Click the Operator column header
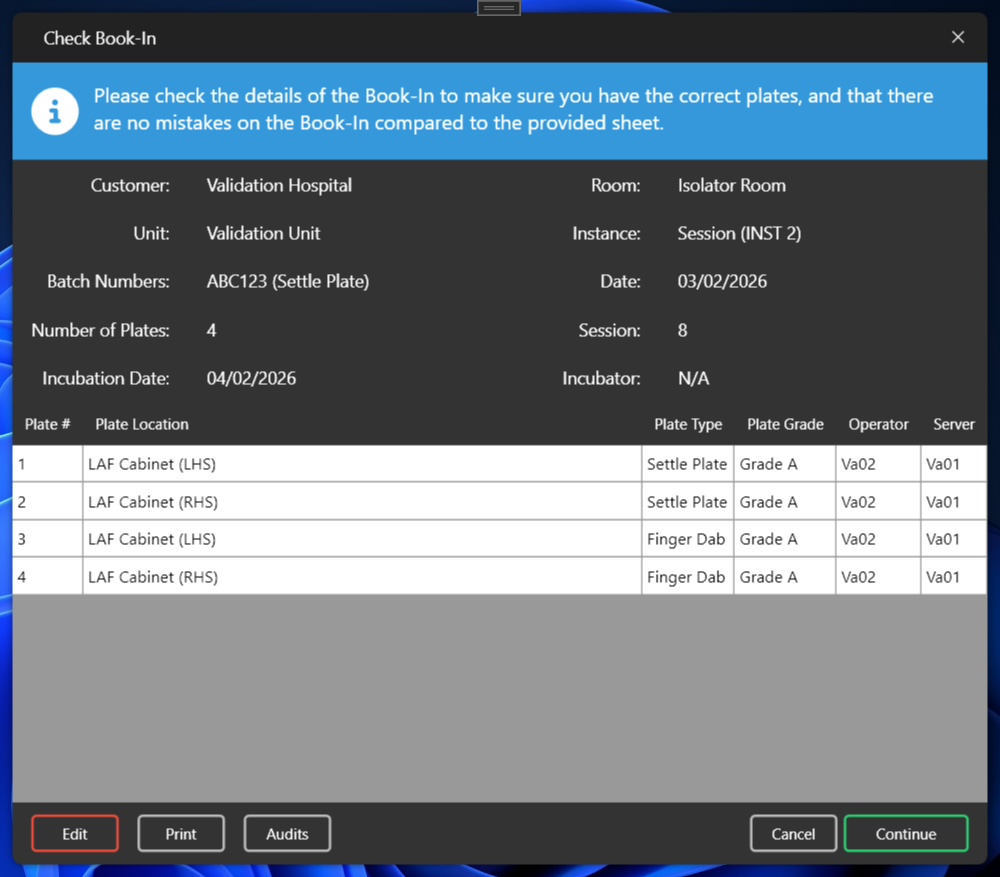Viewport: 1000px width, 877px height. click(878, 424)
